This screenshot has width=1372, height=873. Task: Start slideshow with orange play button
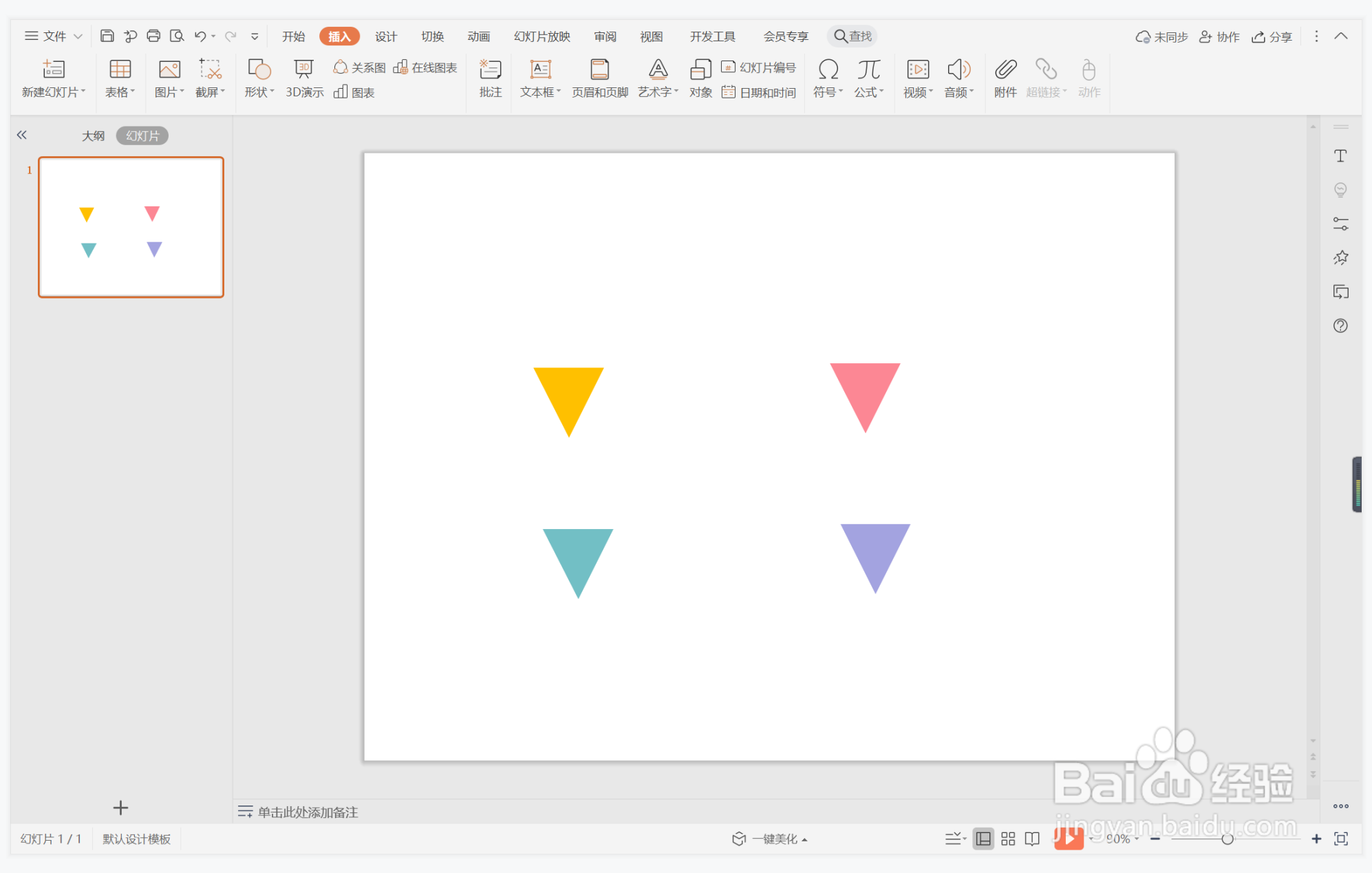1068,838
